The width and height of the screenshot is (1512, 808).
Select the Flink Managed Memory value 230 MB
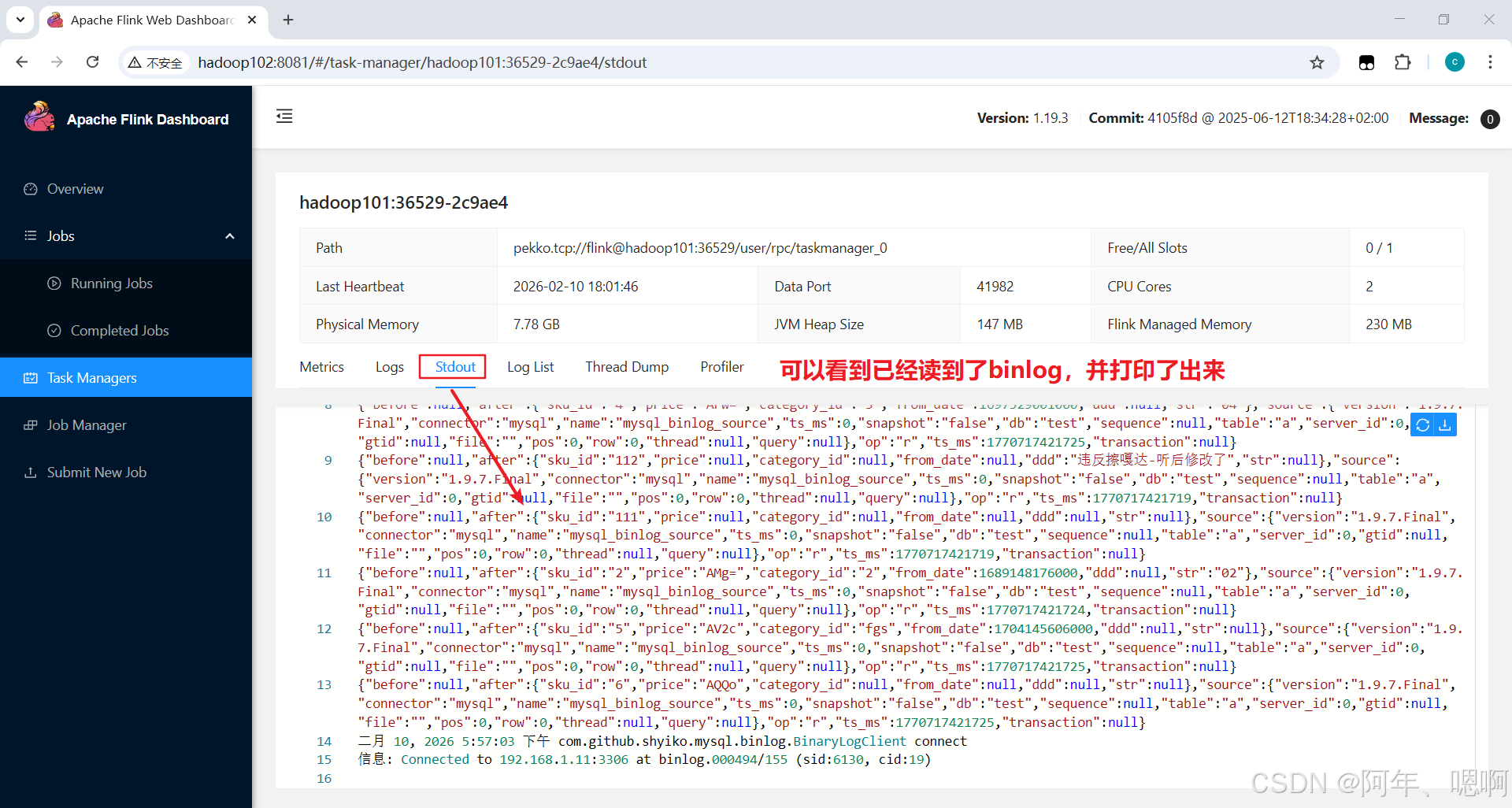click(x=1388, y=324)
